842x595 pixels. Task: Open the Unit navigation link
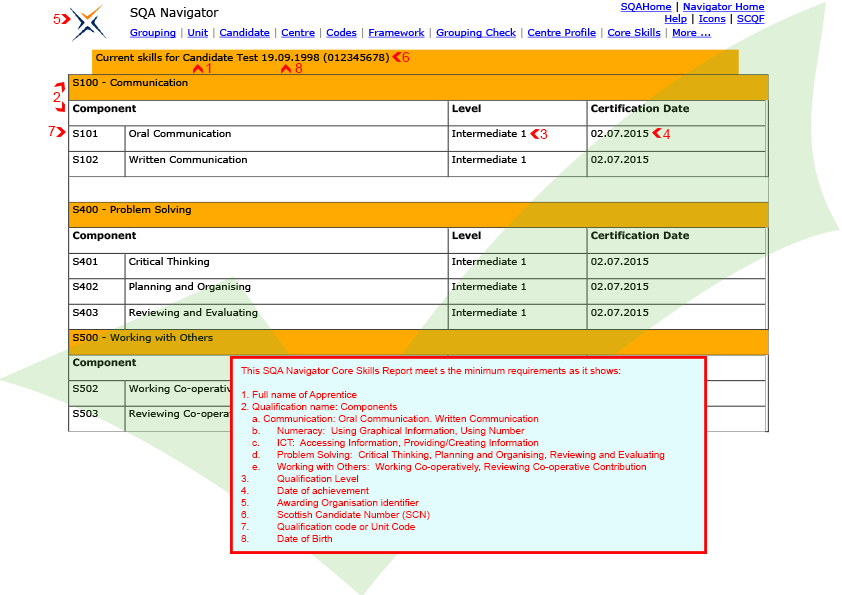tap(198, 33)
